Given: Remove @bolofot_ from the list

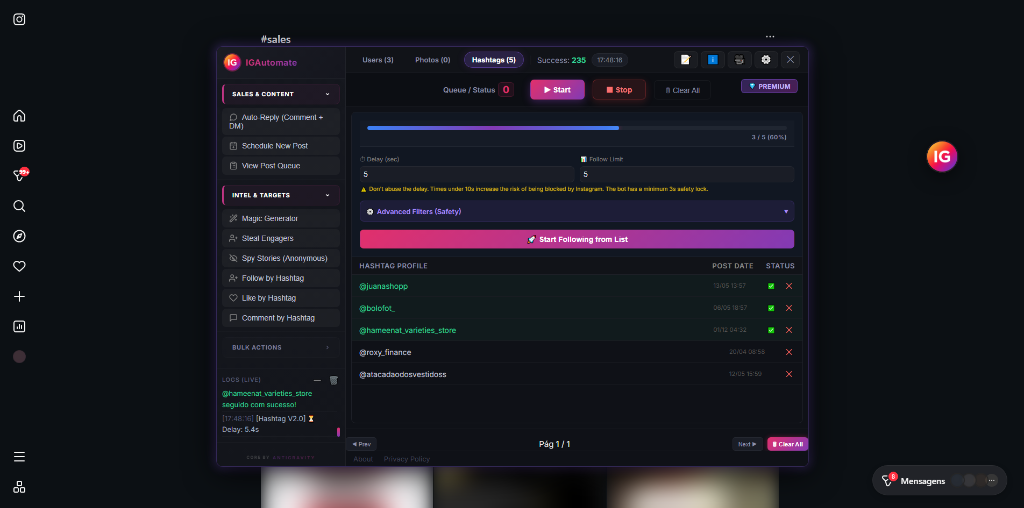Looking at the screenshot, I should tap(789, 308).
